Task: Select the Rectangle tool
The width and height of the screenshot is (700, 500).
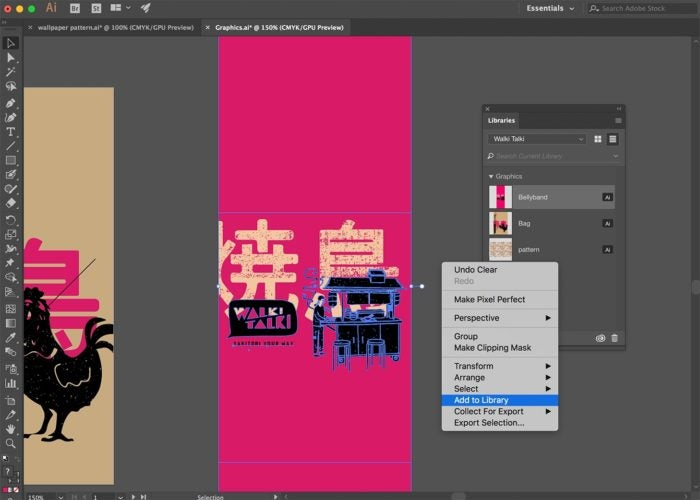Action: (x=11, y=160)
